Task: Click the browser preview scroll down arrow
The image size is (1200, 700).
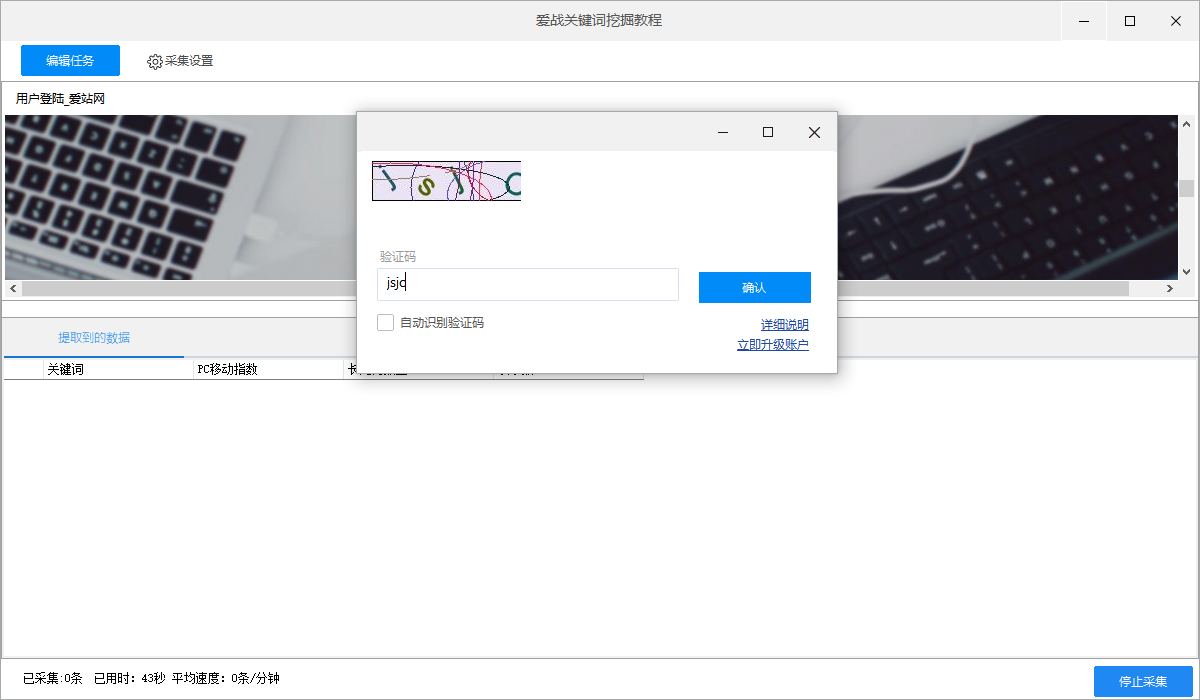Action: click(x=1187, y=271)
